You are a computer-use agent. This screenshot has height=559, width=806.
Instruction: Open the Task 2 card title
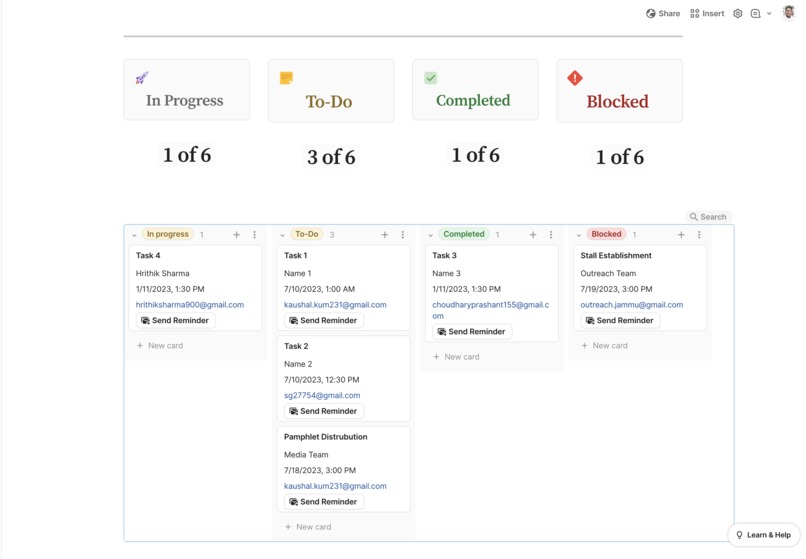coord(296,346)
